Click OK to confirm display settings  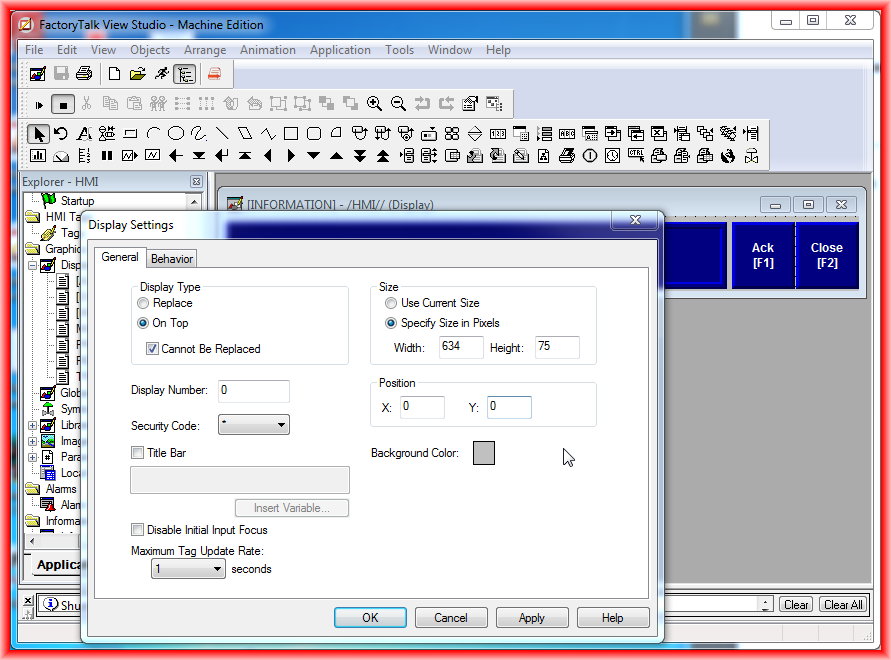[x=370, y=618]
